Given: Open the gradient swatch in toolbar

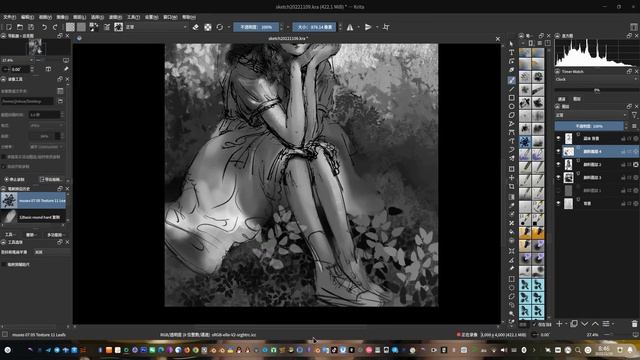Looking at the screenshot, I should point(70,27).
